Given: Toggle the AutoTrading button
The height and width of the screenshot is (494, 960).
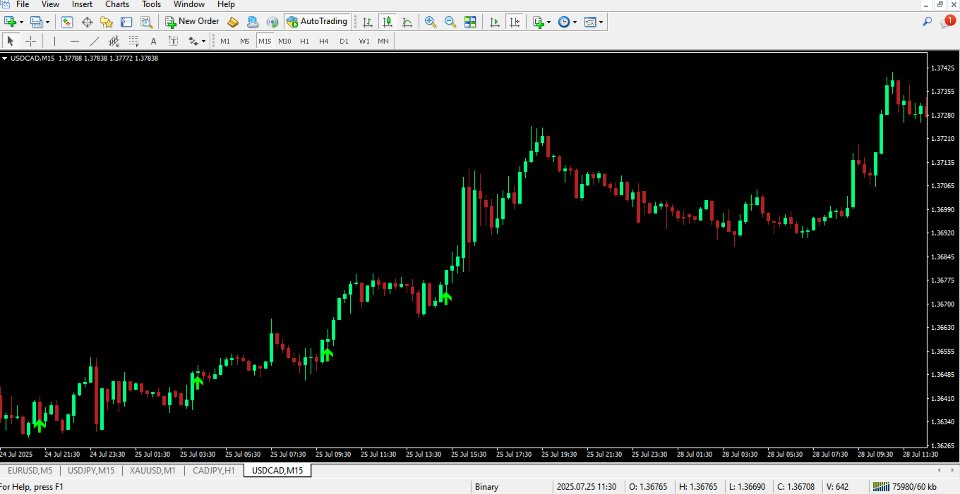Looking at the screenshot, I should pyautogui.click(x=317, y=22).
